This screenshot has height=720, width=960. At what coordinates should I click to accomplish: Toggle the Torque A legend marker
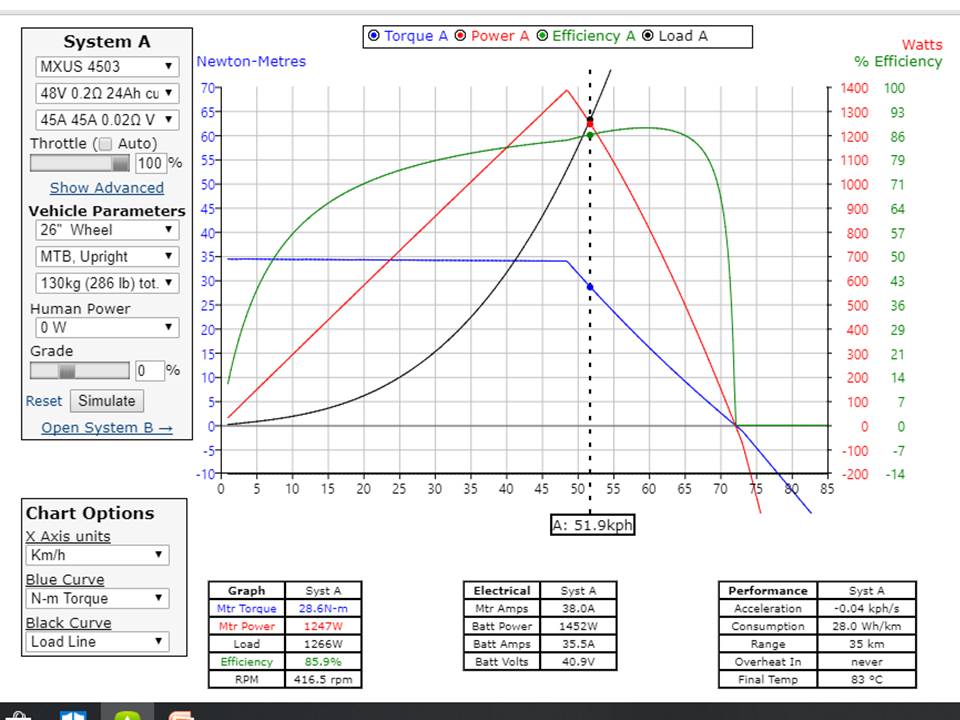point(374,36)
